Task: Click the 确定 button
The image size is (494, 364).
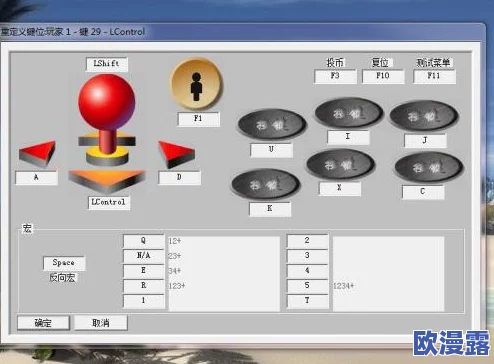Action: (x=43, y=323)
